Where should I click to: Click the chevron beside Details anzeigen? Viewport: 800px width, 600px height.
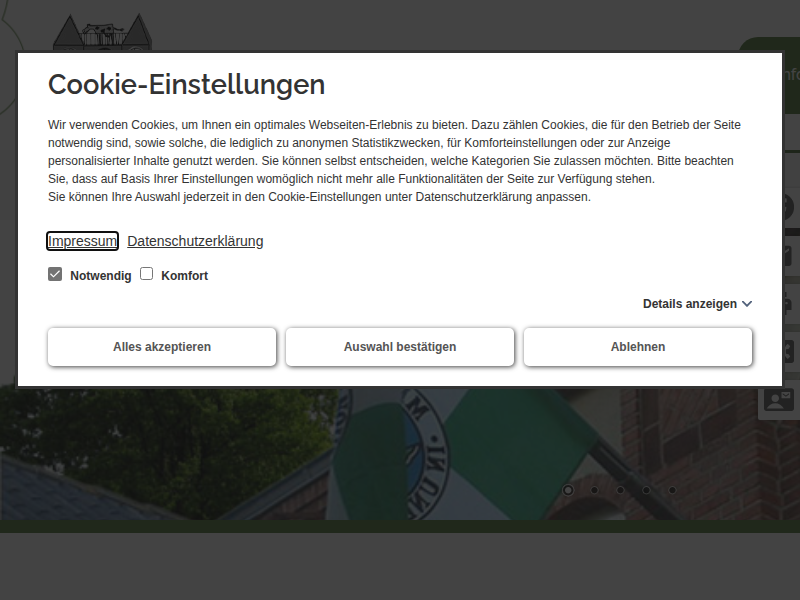(747, 304)
